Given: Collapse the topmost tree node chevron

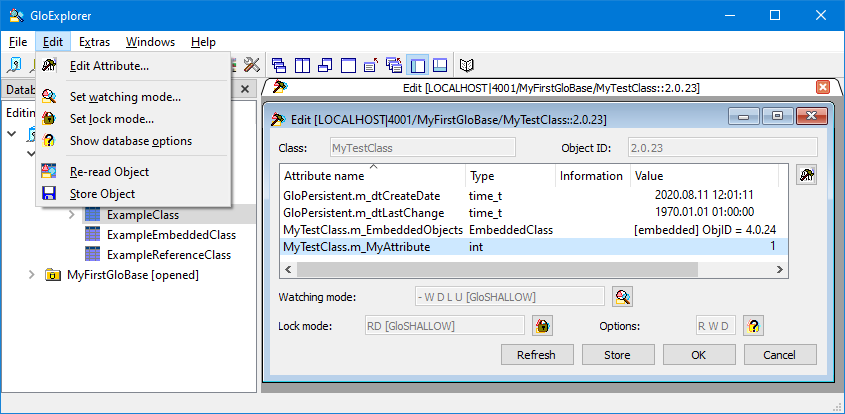Looking at the screenshot, I should (x=12, y=133).
